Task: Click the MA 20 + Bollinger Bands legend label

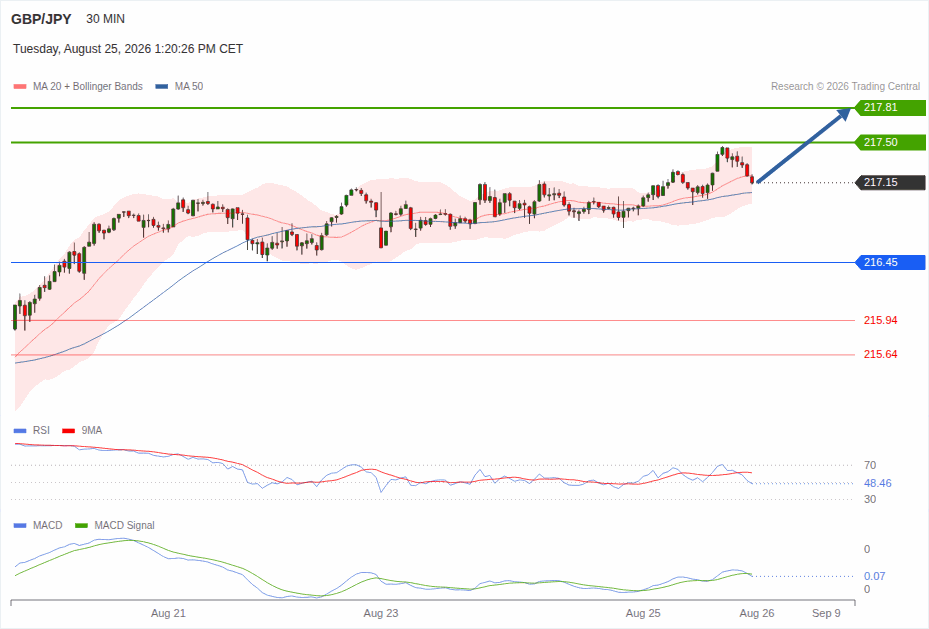Action: [88, 86]
